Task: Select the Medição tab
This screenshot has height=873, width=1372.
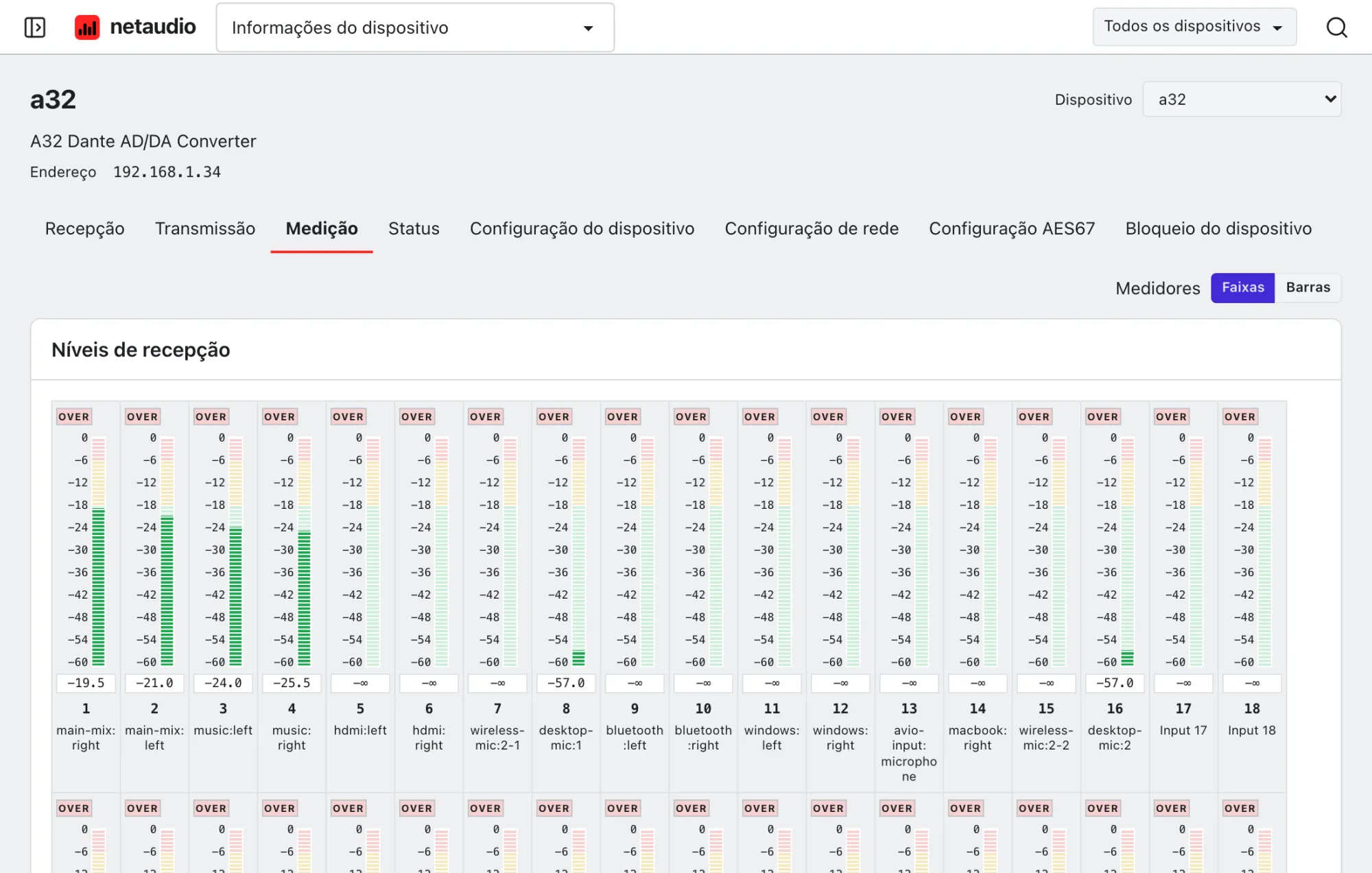Action: (x=322, y=228)
